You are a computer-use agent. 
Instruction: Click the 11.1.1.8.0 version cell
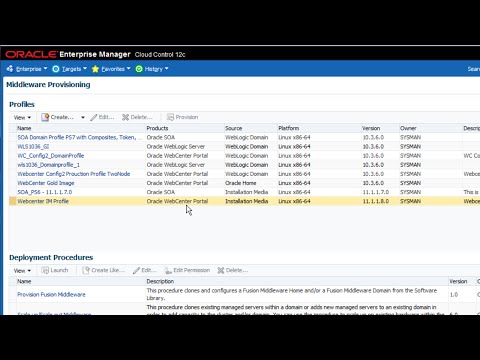click(x=376, y=201)
